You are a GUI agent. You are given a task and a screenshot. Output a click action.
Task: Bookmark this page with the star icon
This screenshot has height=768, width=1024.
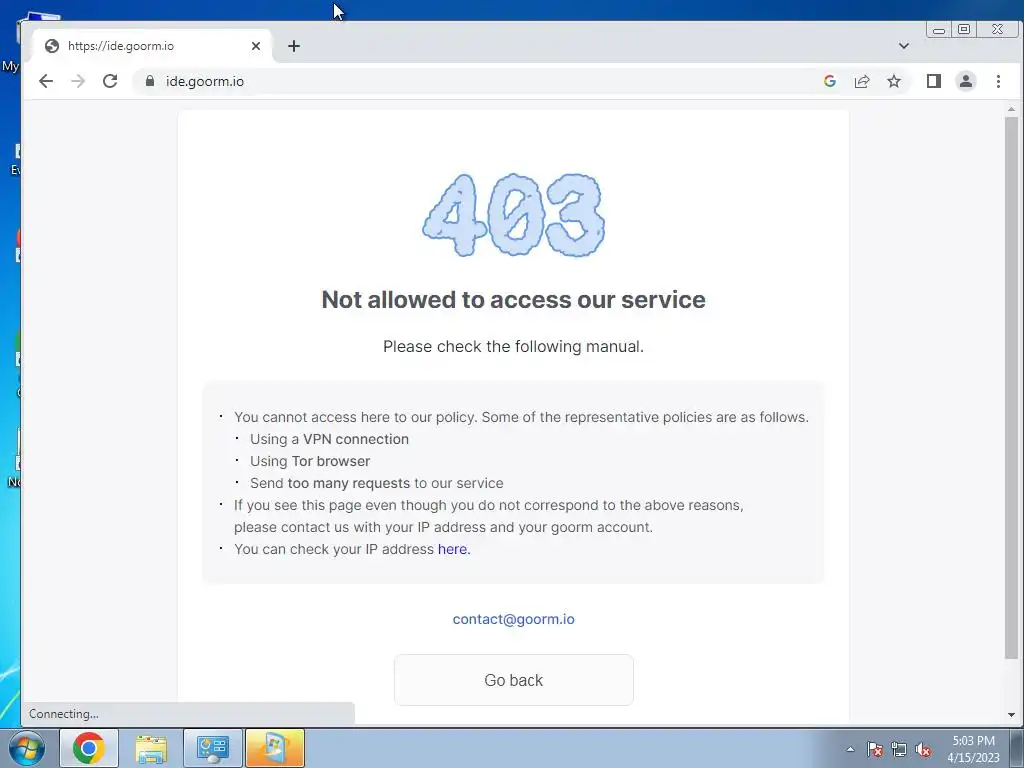click(893, 81)
